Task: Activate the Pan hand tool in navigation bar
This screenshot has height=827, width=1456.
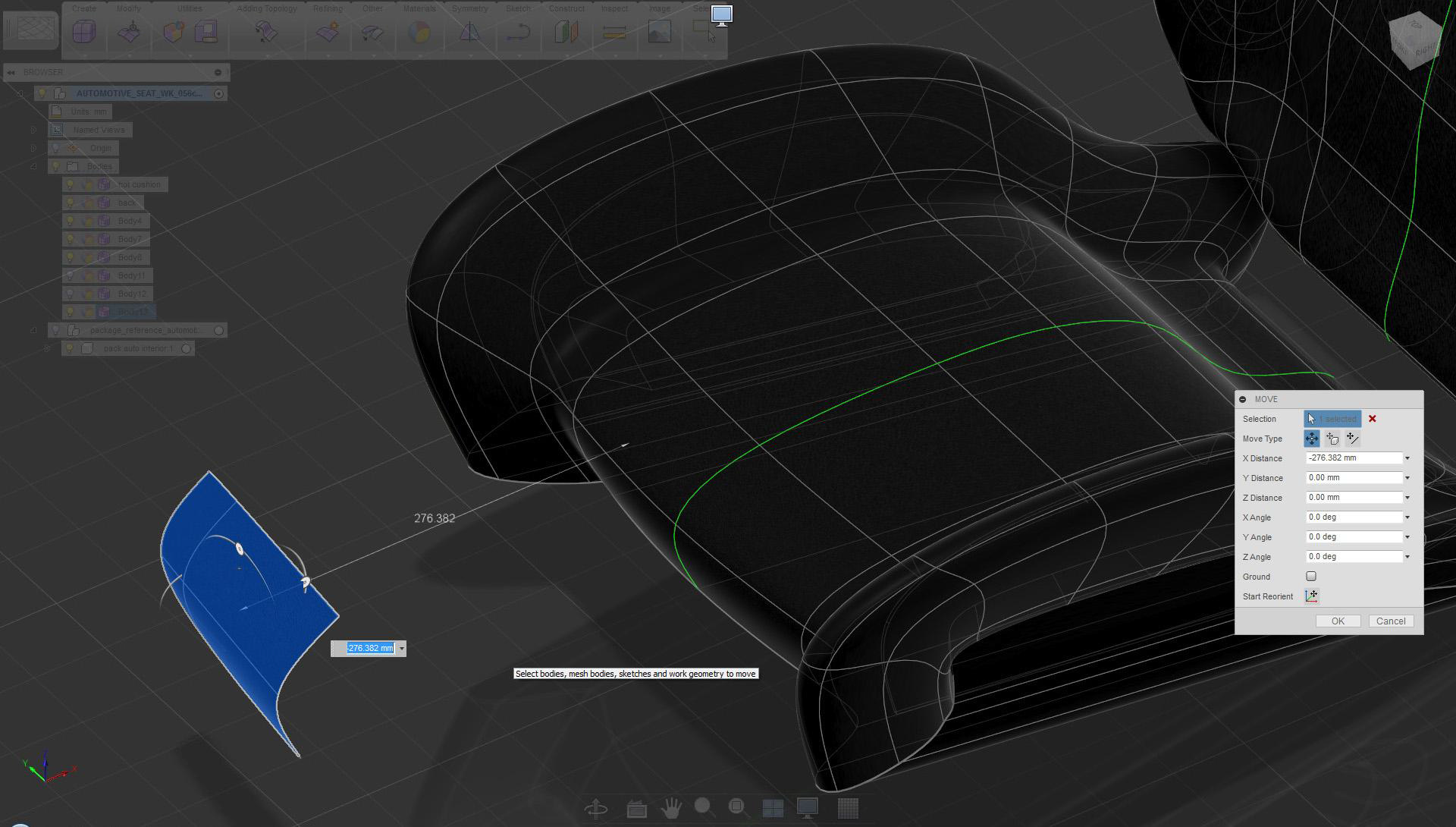Action: coord(670,809)
